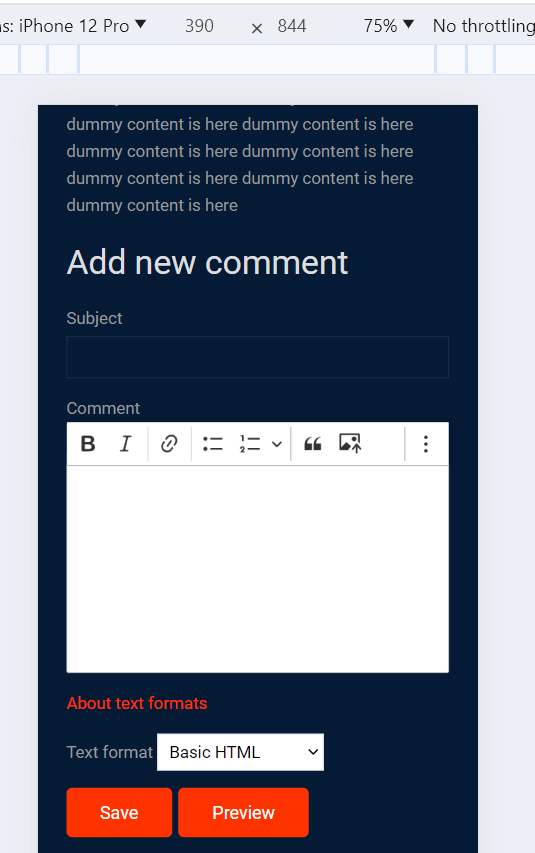The width and height of the screenshot is (535, 853).
Task: Select the viewport width field 390
Action: click(x=199, y=26)
